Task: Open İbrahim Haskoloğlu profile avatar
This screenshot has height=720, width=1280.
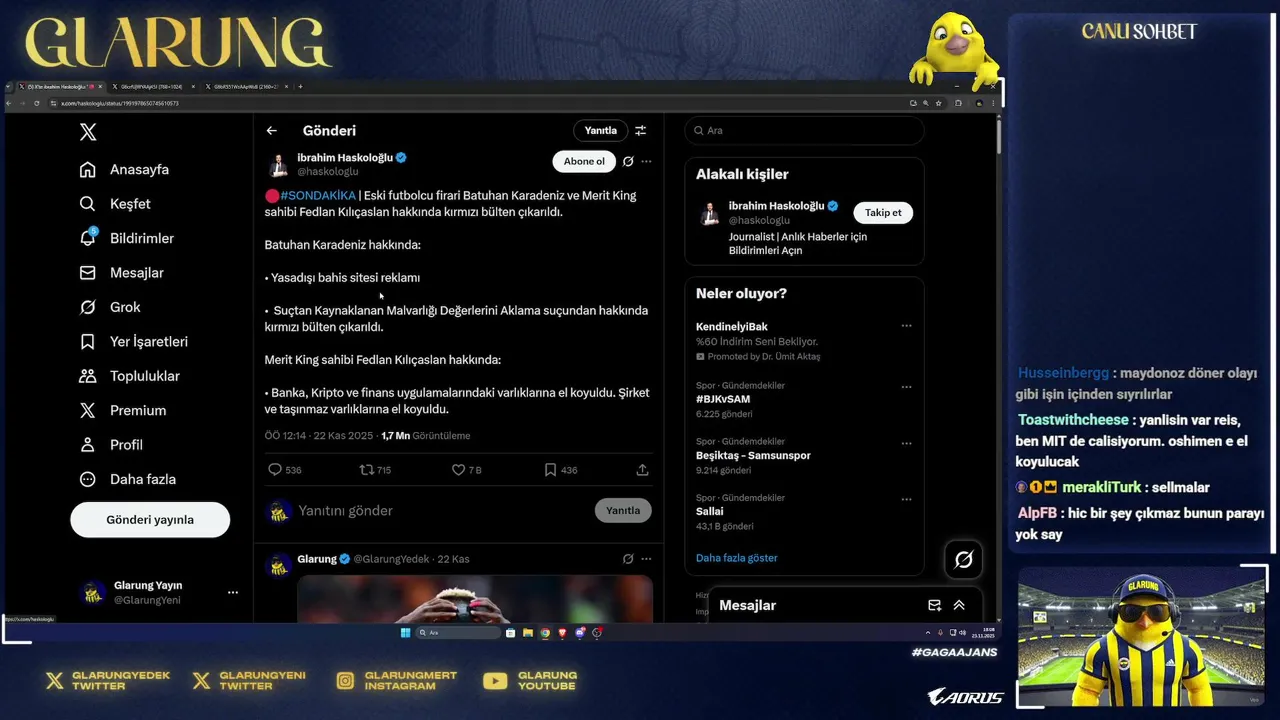Action: pos(279,164)
